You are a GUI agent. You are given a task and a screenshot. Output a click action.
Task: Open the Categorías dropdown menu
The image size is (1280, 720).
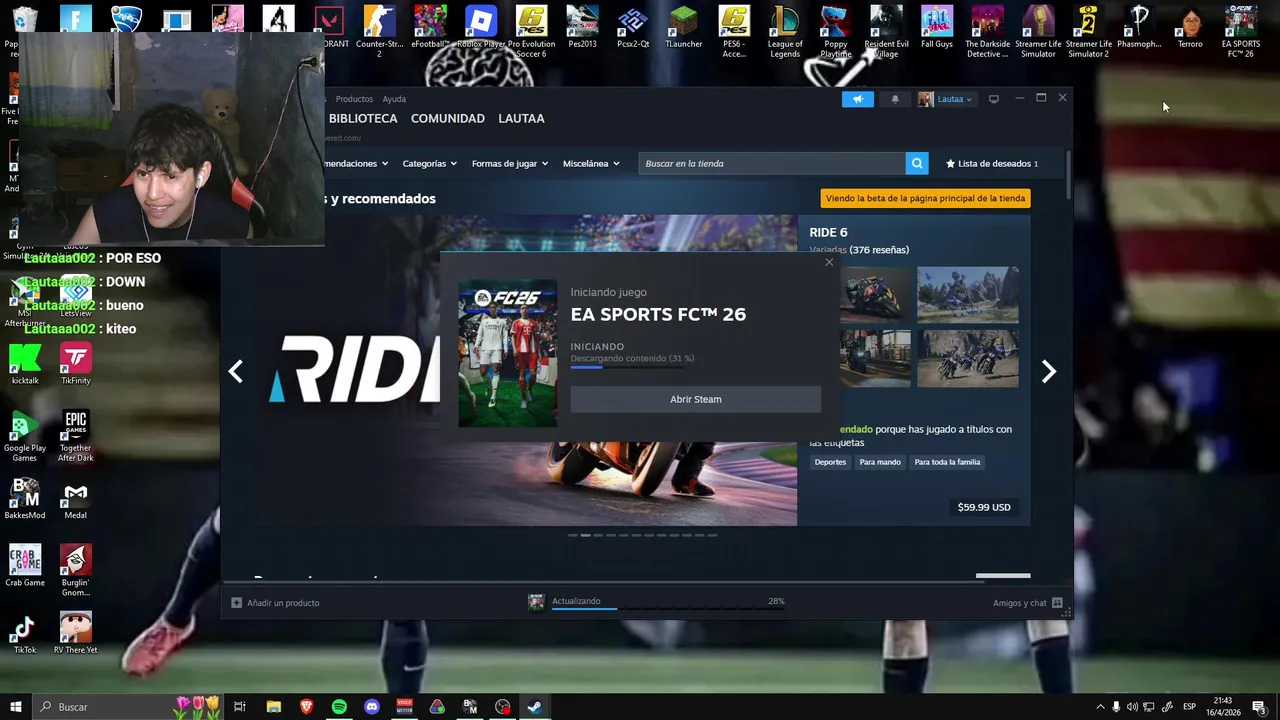click(429, 163)
